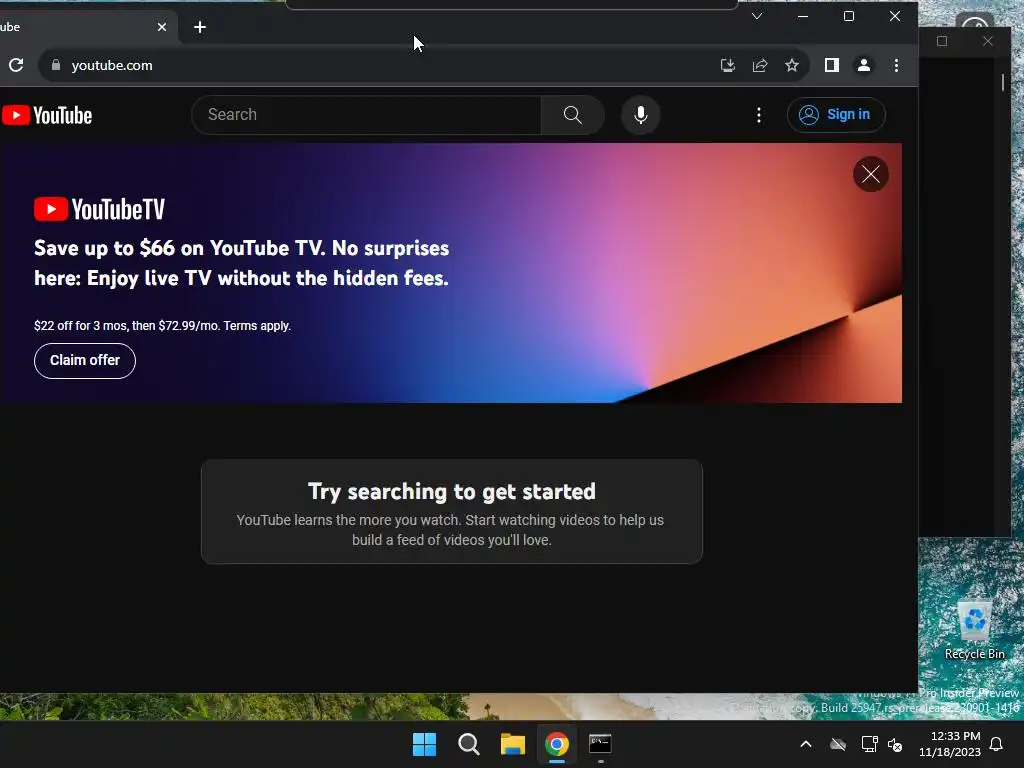The image size is (1024, 768).
Task: Claim offer for YouTube TV
Action: 85,360
